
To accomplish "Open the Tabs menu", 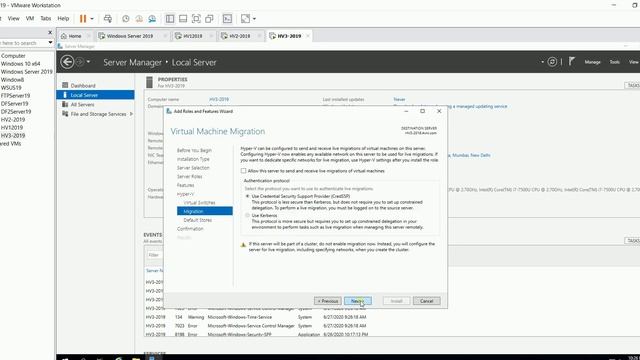I will tap(46, 18).
